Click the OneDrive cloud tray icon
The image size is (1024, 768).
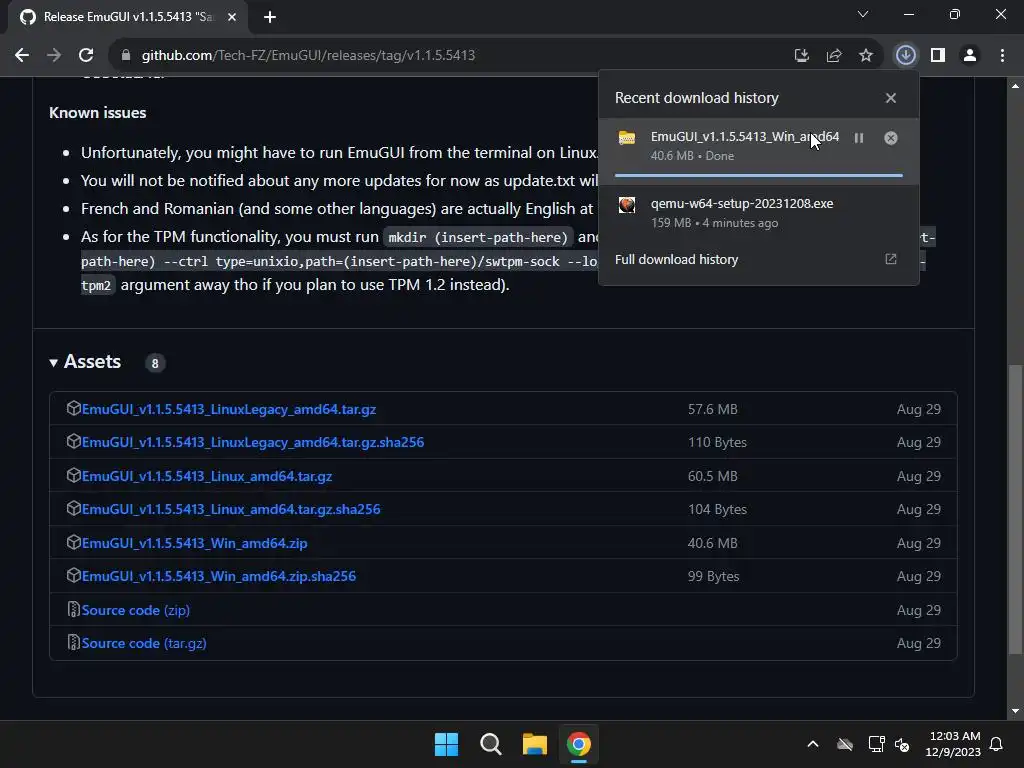(845, 744)
